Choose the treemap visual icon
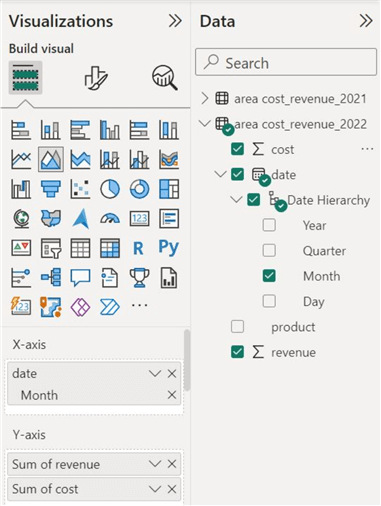This screenshot has height=506, width=381. [x=169, y=189]
